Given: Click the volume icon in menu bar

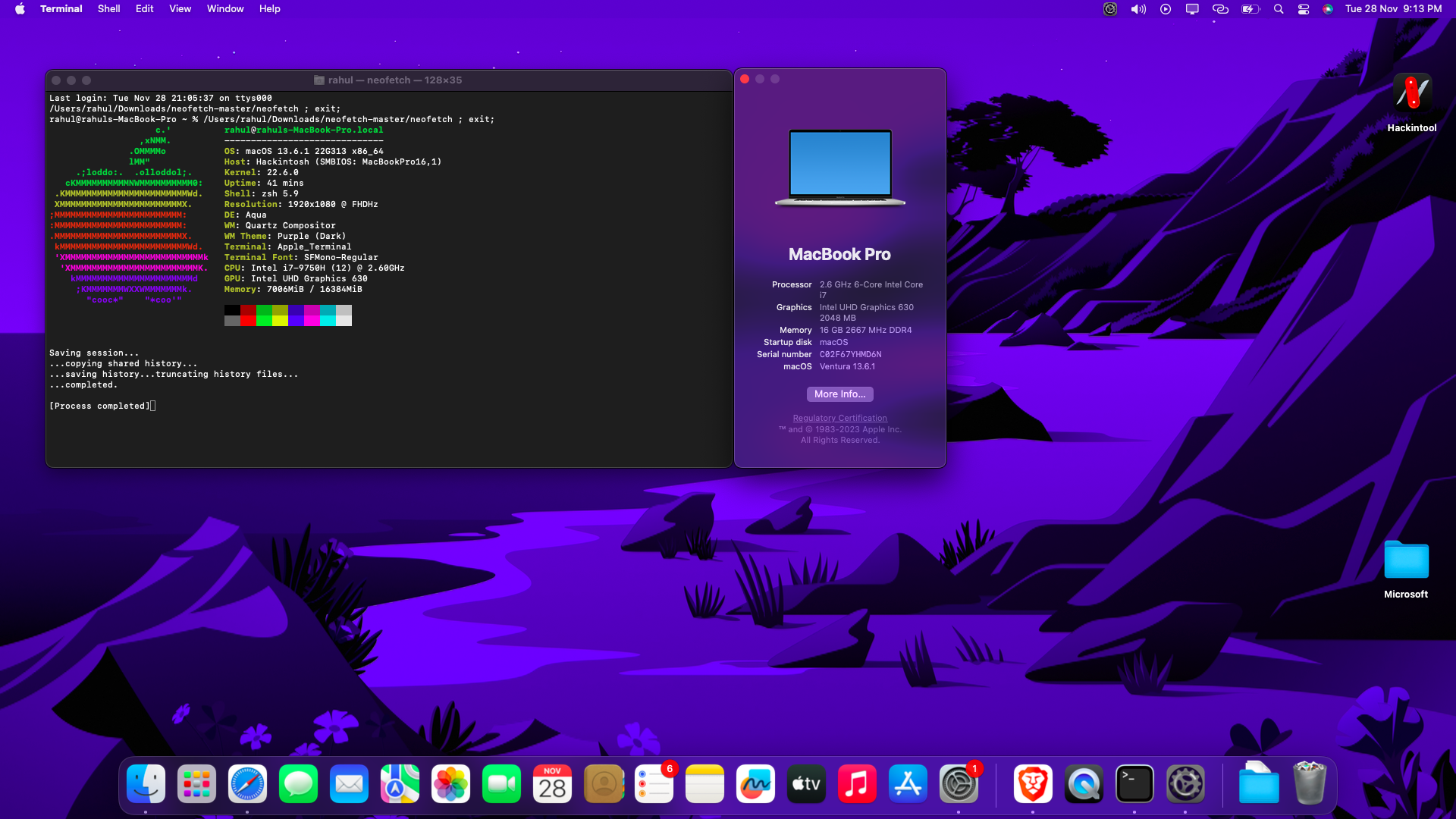Looking at the screenshot, I should 1138,9.
